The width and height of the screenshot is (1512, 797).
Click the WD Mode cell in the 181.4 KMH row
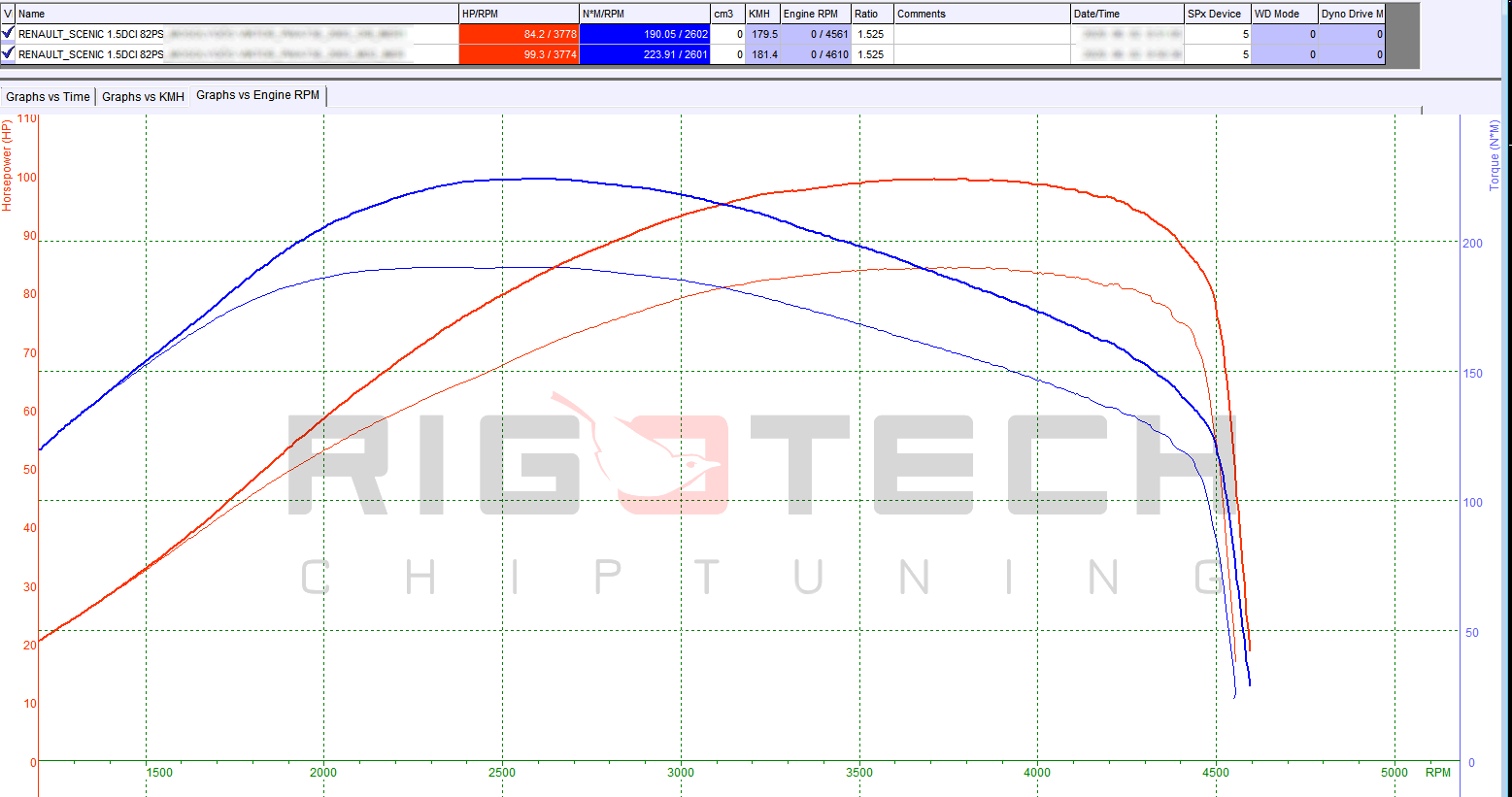click(x=1285, y=54)
